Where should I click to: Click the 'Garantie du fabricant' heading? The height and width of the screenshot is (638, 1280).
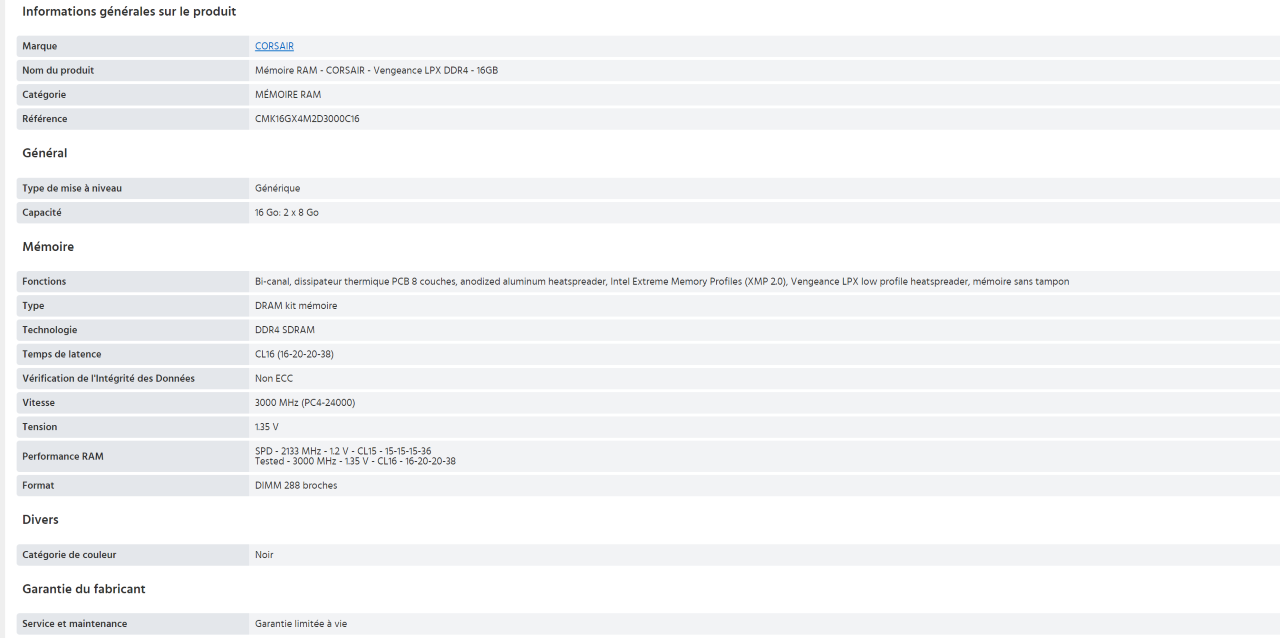pyautogui.click(x=84, y=589)
